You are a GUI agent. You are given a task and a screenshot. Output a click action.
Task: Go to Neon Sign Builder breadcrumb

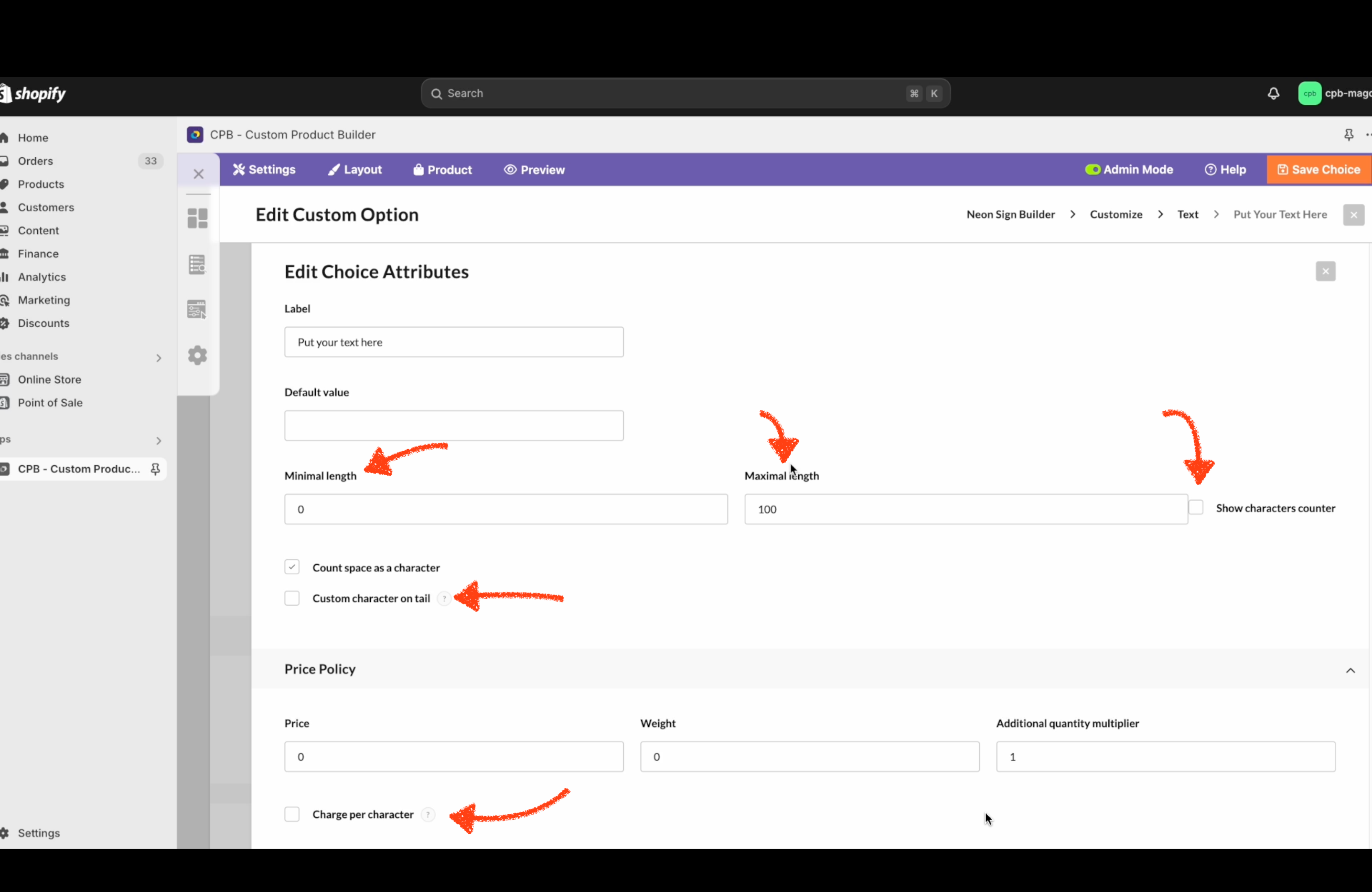tap(1011, 214)
